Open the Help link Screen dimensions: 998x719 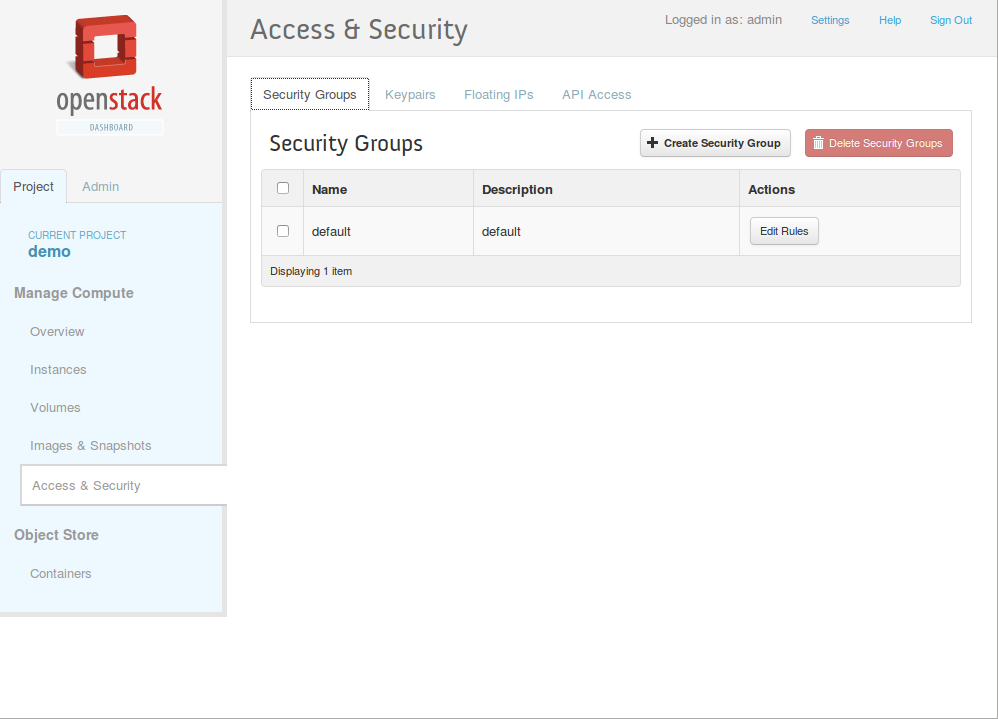tap(890, 20)
